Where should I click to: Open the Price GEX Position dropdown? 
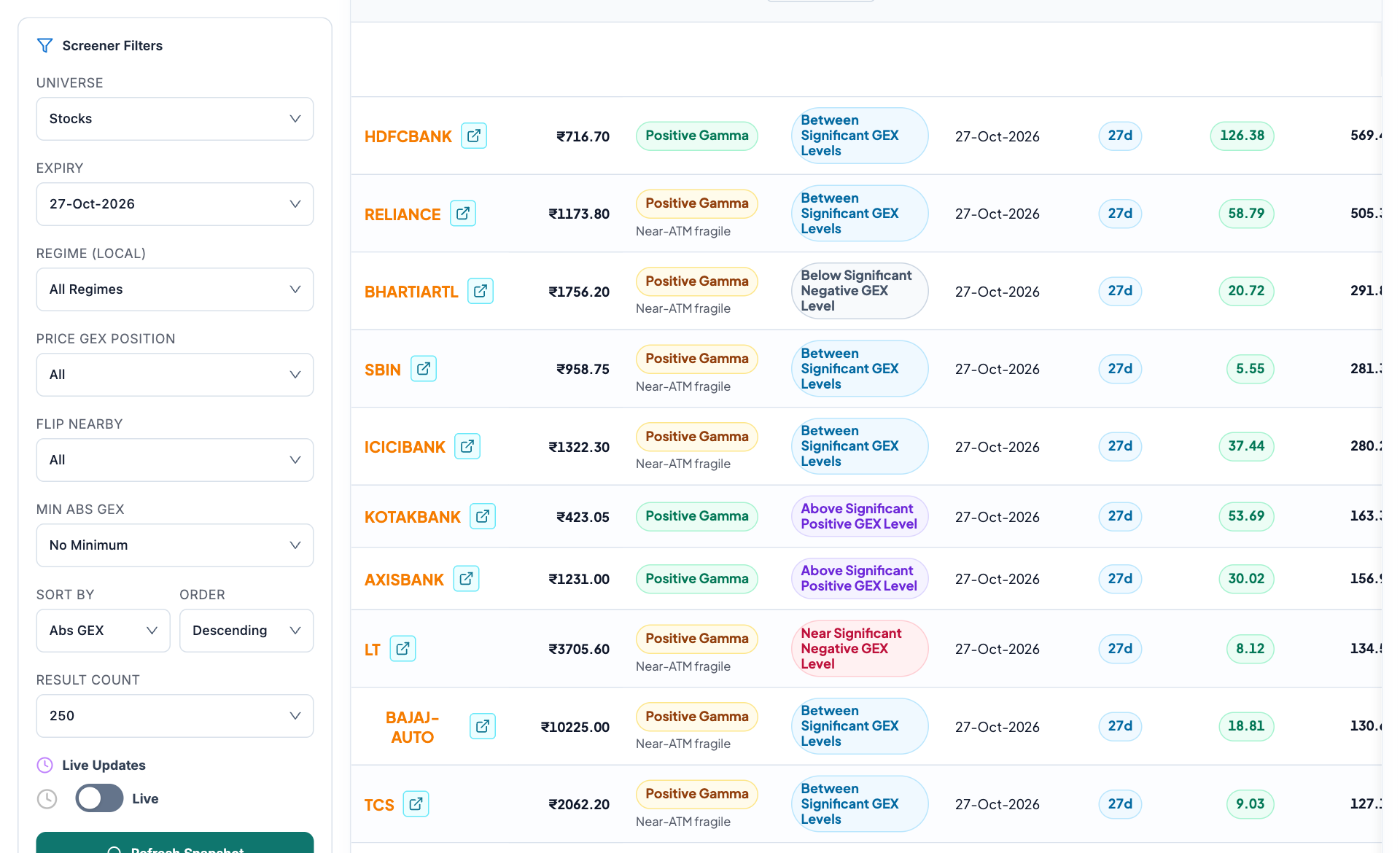click(175, 375)
